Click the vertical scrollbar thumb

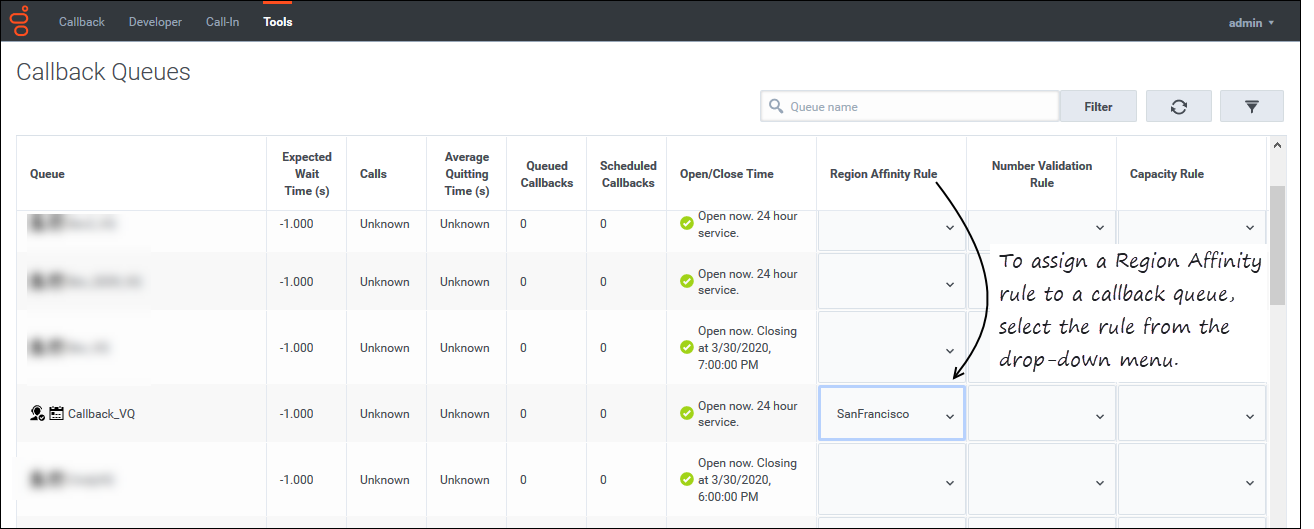pyautogui.click(x=1277, y=245)
